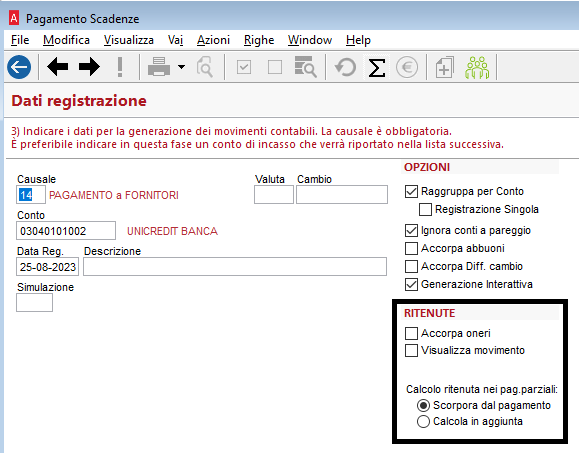Go to next step with black right arrow
Screen dimensions: 579x453
pyautogui.click(x=89, y=67)
